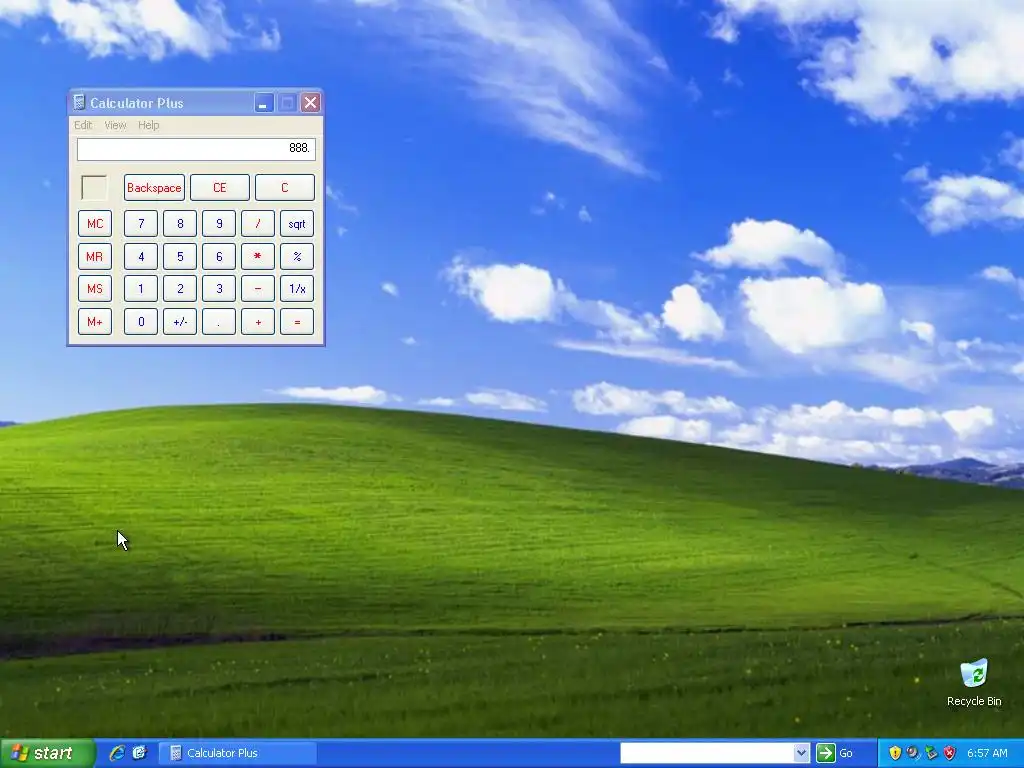Image resolution: width=1024 pixels, height=768 pixels.
Task: Launch Internet Explorer from Quick Launch
Action: pos(117,753)
